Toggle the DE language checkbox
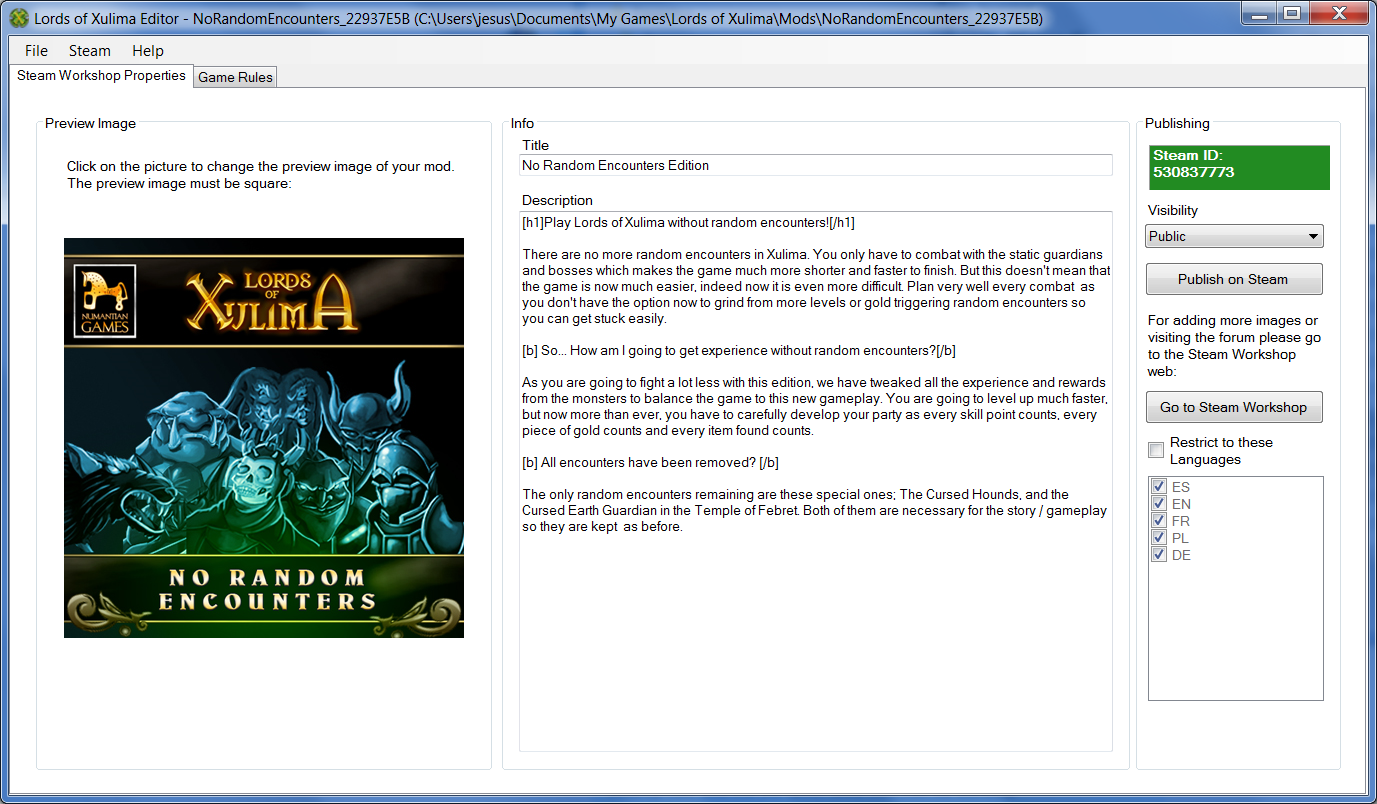The height and width of the screenshot is (804, 1377). point(1159,555)
